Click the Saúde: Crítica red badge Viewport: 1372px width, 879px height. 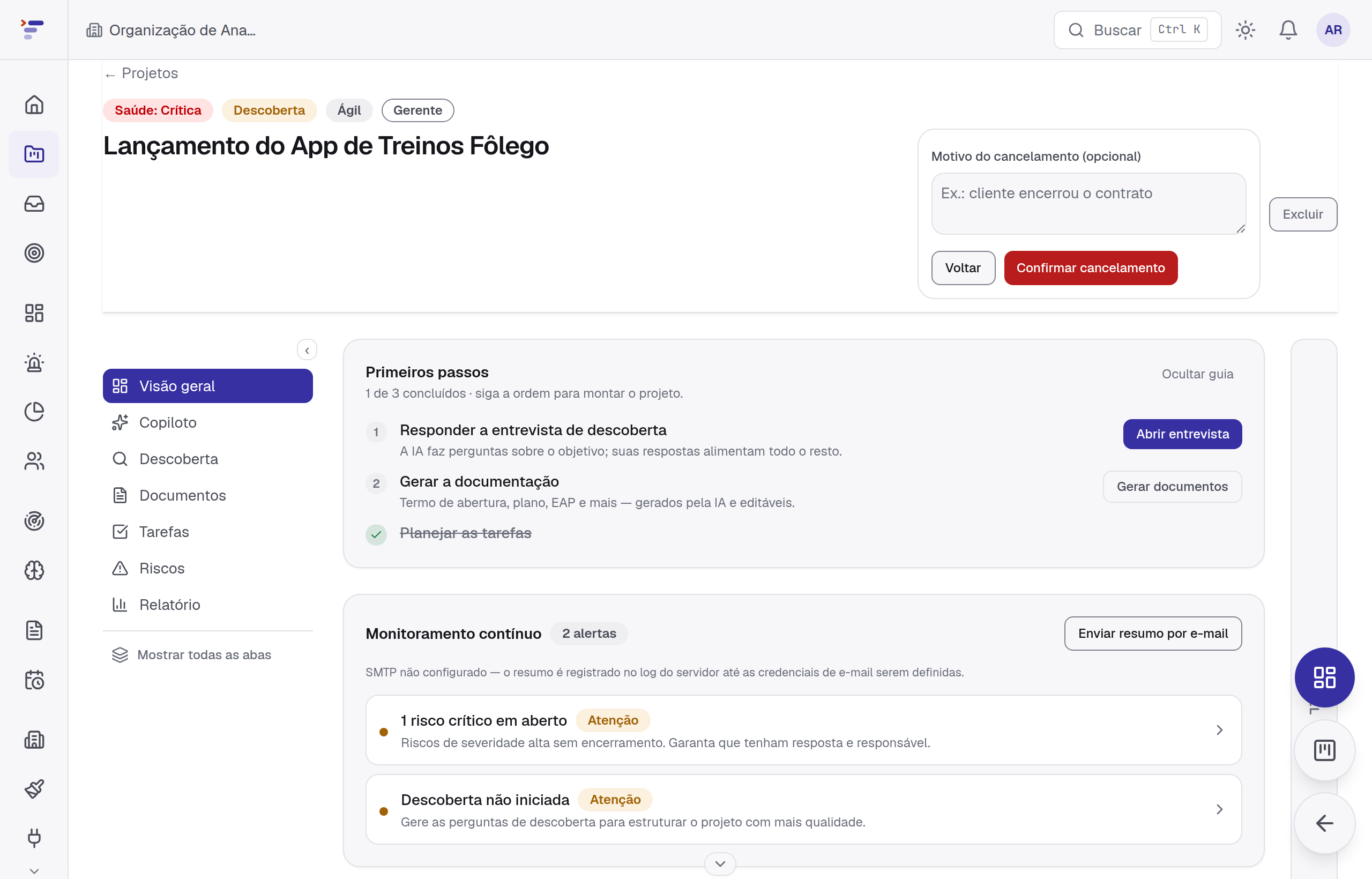pyautogui.click(x=158, y=110)
